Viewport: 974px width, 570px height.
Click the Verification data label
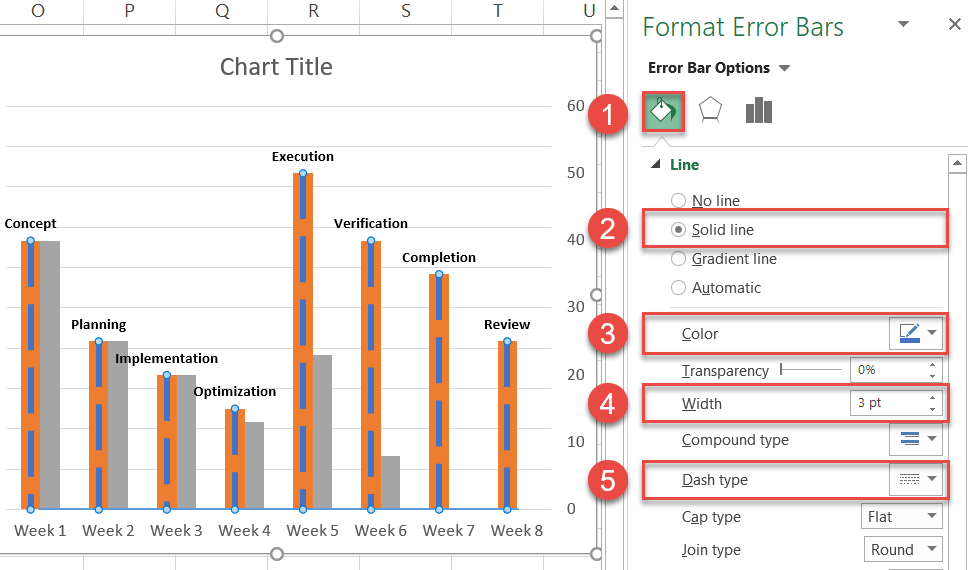click(371, 224)
